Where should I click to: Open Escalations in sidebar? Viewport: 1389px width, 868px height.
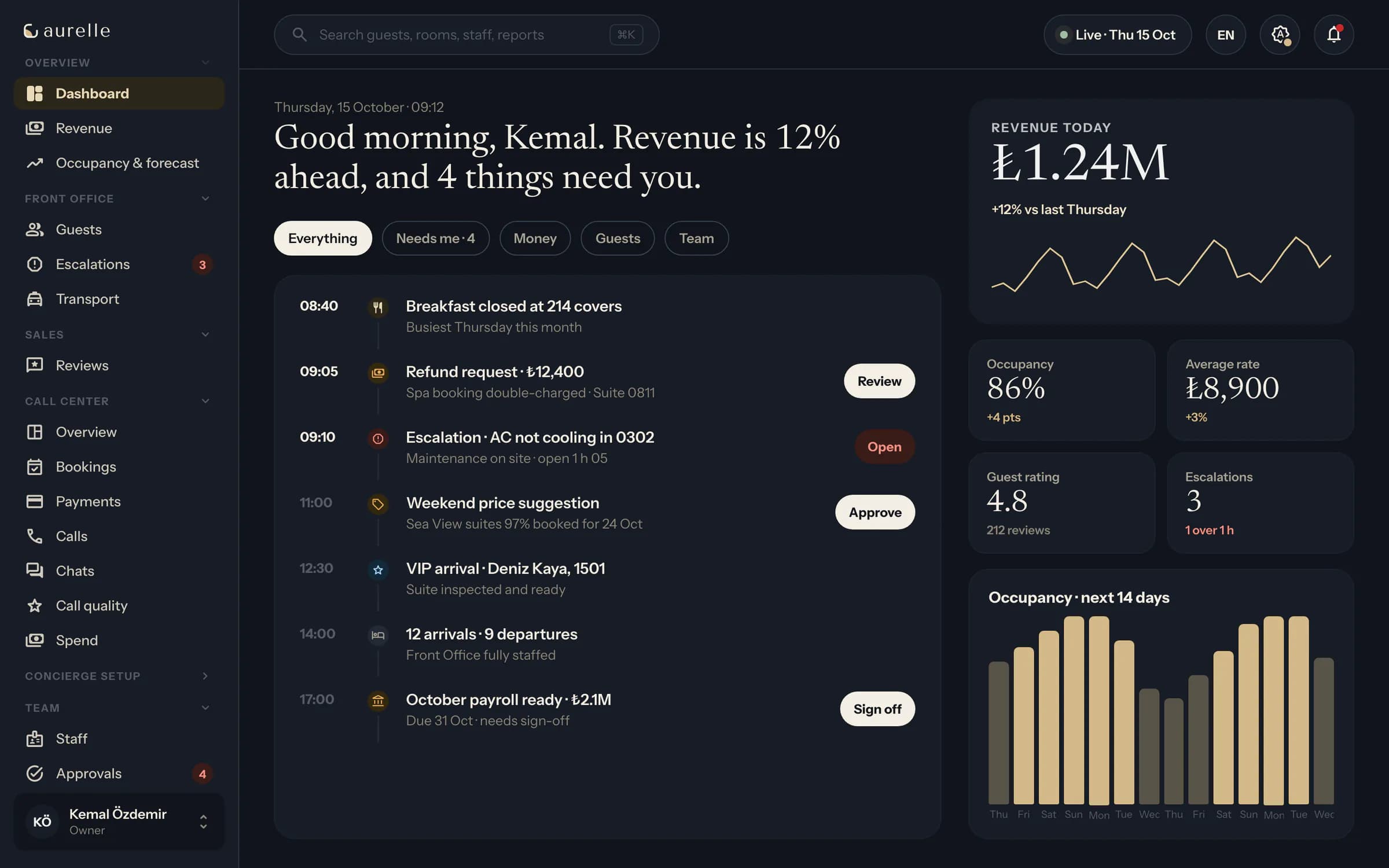119,264
